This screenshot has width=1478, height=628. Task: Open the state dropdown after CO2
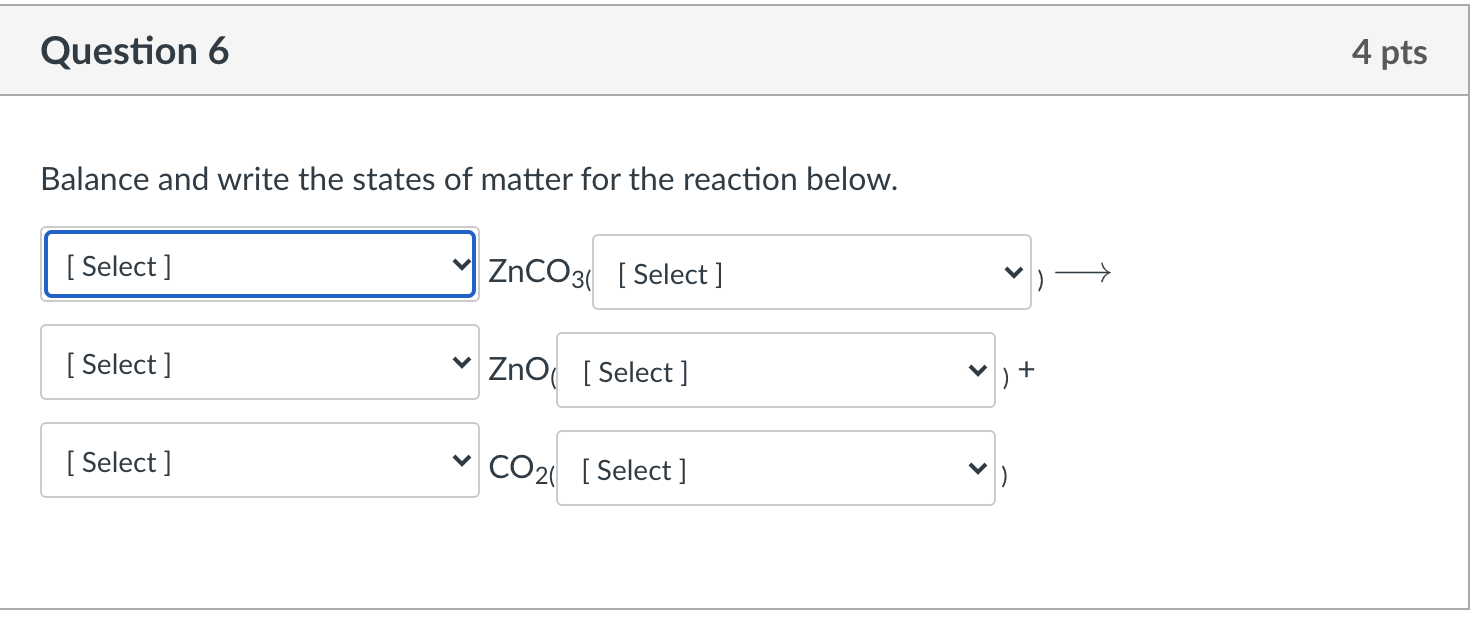(x=774, y=469)
